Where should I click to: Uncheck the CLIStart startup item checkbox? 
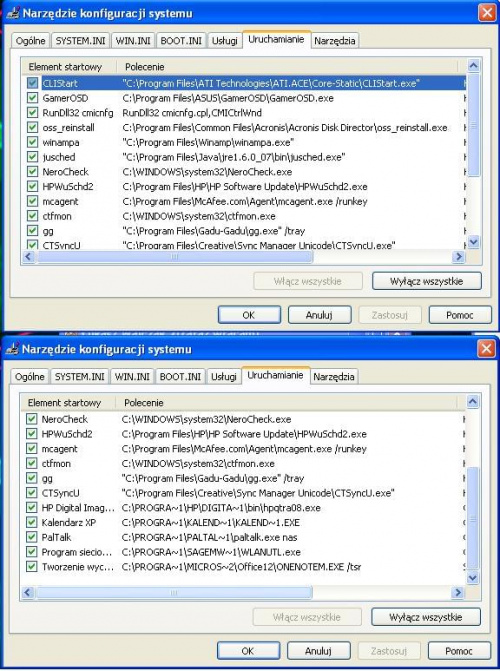pos(33,83)
